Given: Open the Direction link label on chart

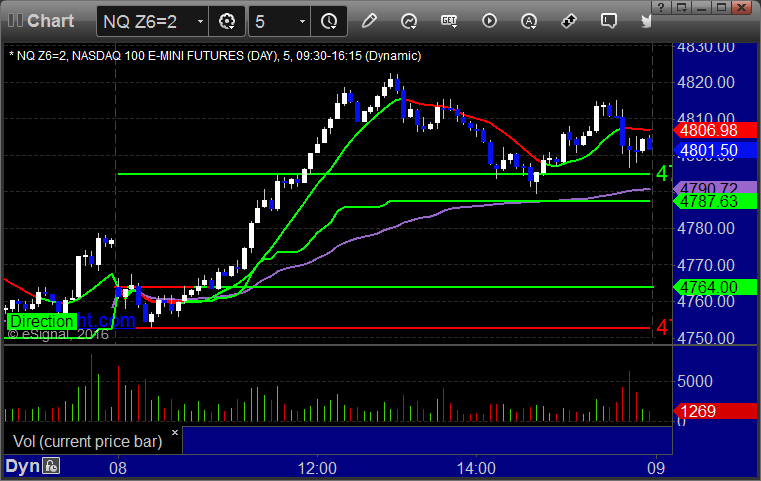Looking at the screenshot, I should (41, 321).
